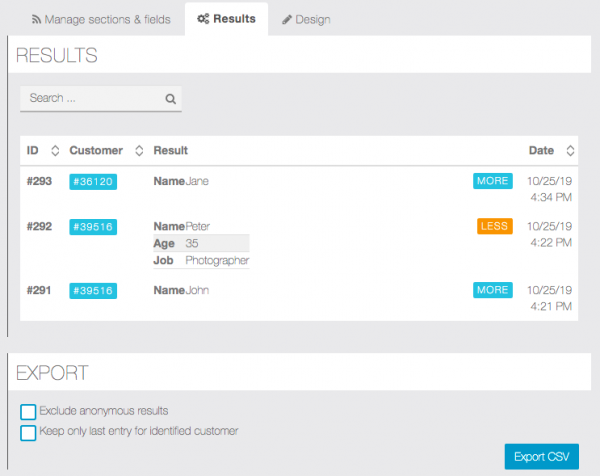Click the Export CSV button
Image resolution: width=600 pixels, height=476 pixels.
point(541,456)
